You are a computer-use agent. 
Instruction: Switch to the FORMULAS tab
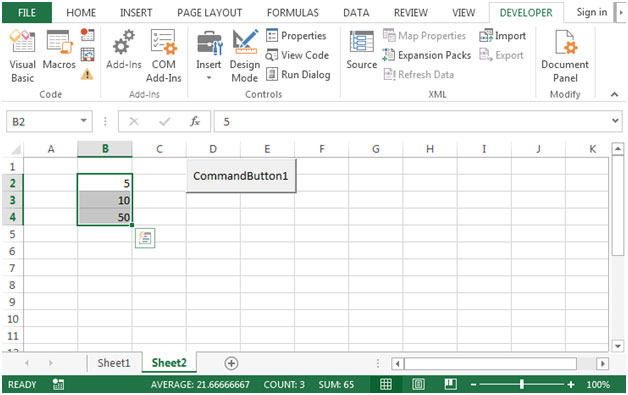click(x=293, y=13)
